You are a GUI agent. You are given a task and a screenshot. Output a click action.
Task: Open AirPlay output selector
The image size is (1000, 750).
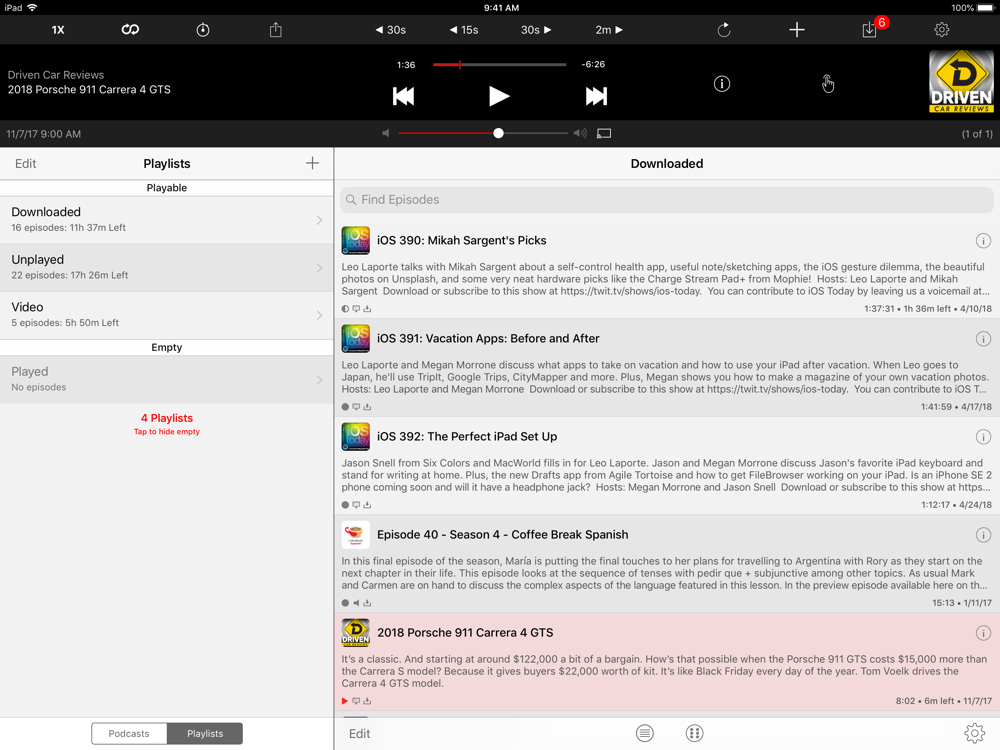(x=604, y=133)
